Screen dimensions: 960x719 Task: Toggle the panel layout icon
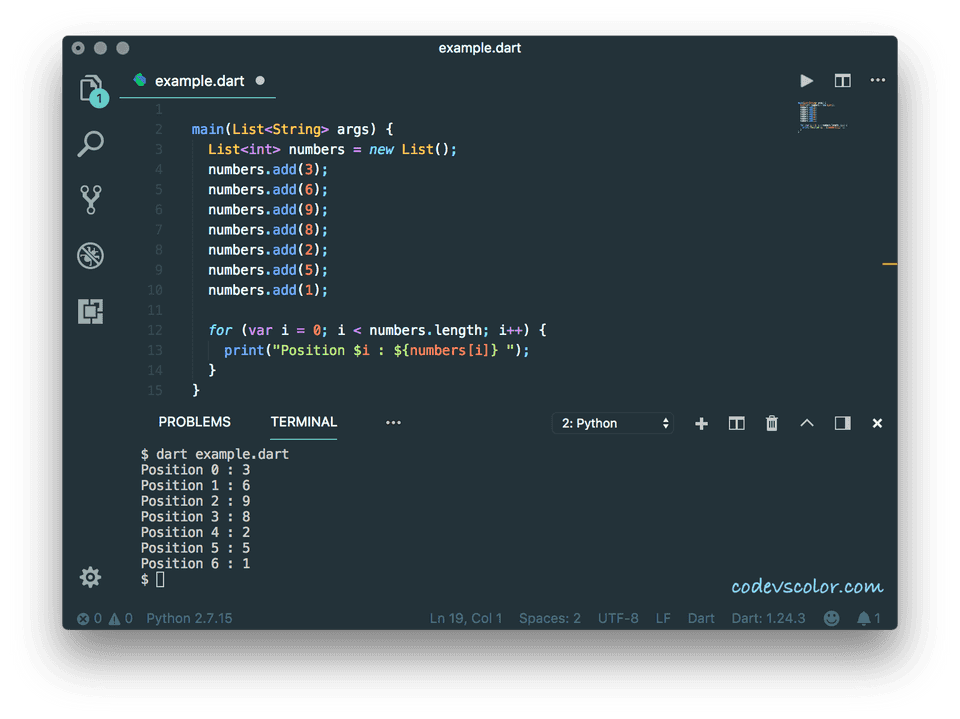pyautogui.click(x=841, y=423)
